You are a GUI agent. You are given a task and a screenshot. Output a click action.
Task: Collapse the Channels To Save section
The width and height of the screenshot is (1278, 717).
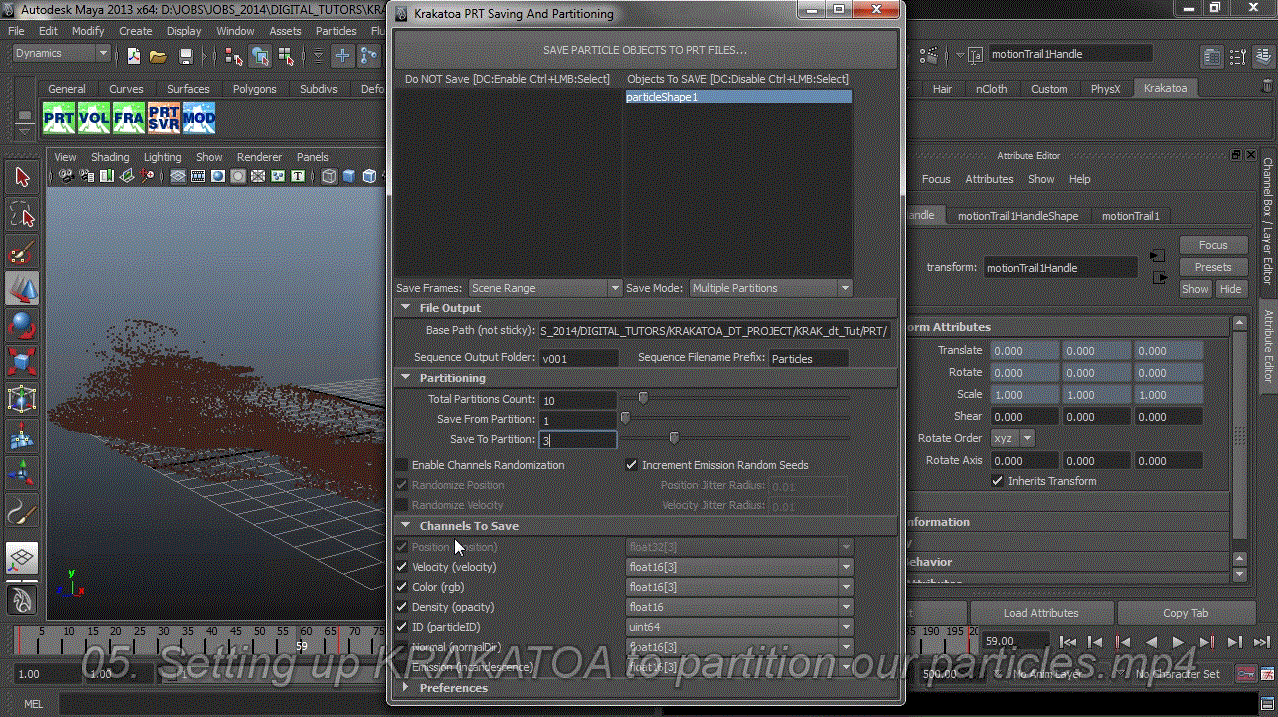[406, 526]
